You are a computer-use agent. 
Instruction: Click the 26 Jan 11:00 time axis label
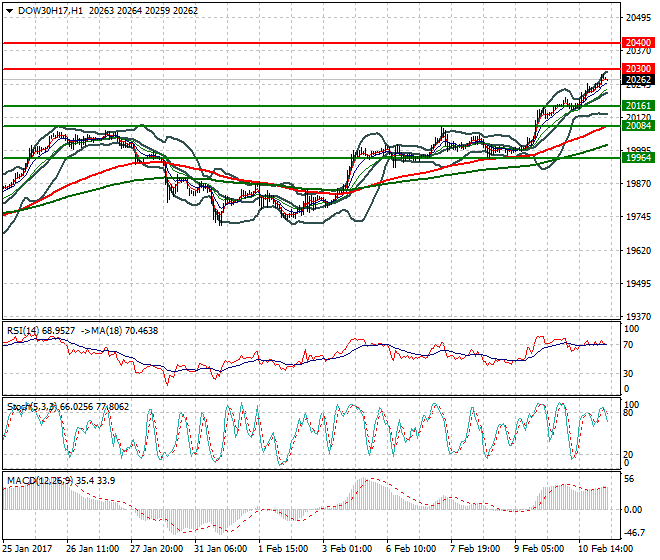point(93,549)
